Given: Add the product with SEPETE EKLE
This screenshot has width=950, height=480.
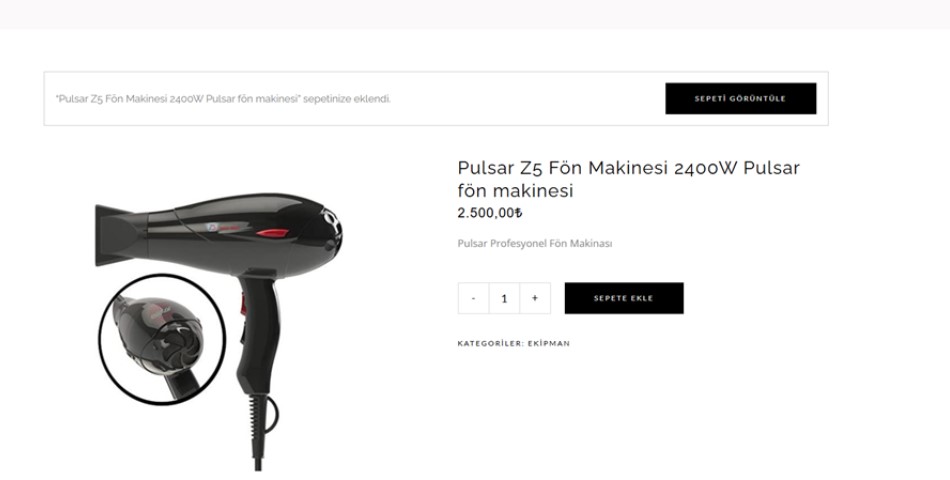Looking at the screenshot, I should coord(623,298).
